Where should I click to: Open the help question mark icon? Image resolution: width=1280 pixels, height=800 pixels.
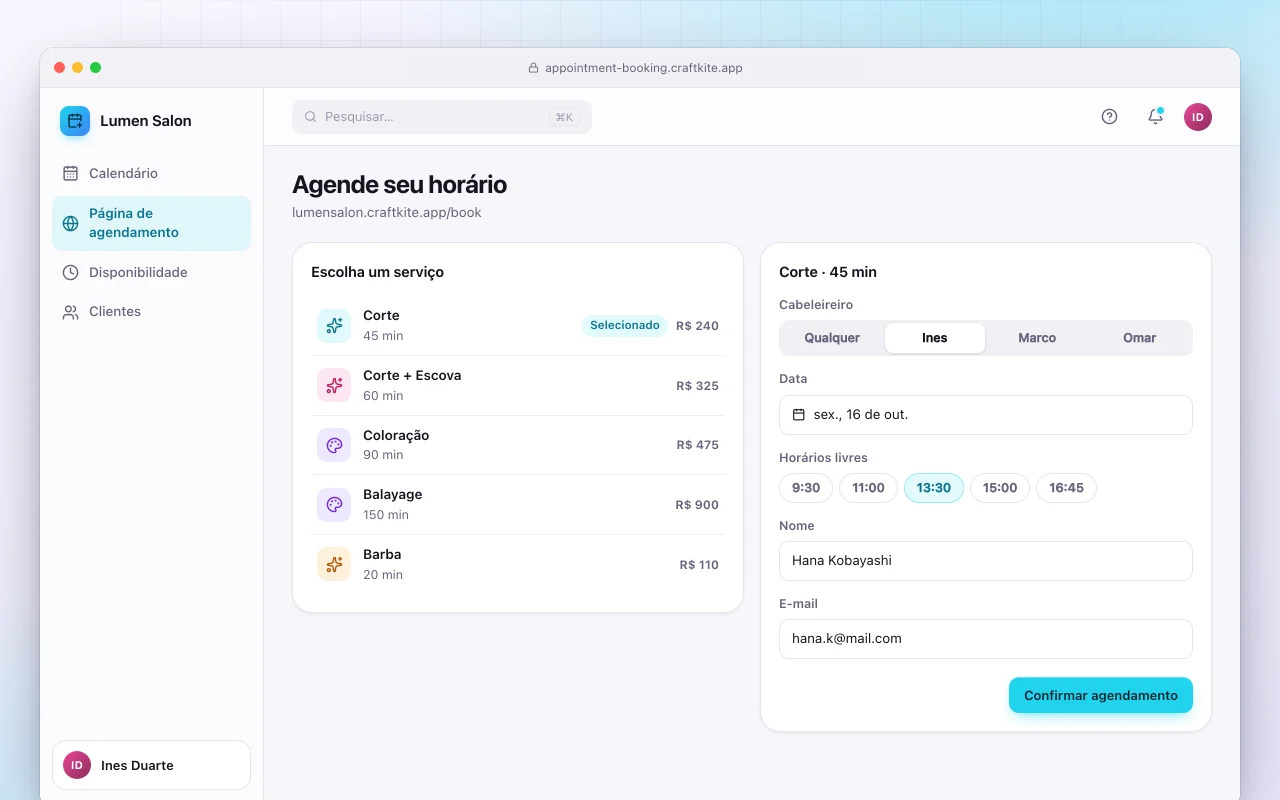[1109, 117]
